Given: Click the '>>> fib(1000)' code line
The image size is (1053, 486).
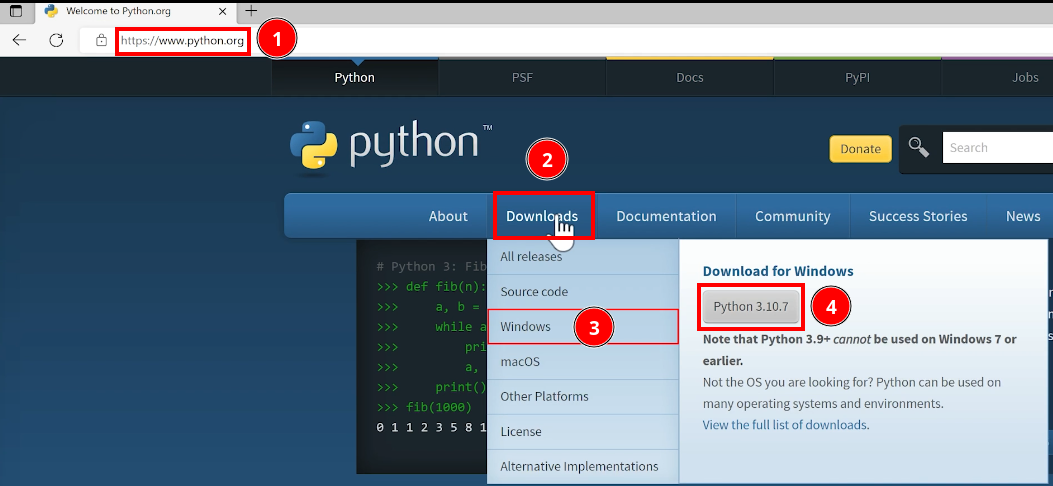Looking at the screenshot, I should coord(424,407).
